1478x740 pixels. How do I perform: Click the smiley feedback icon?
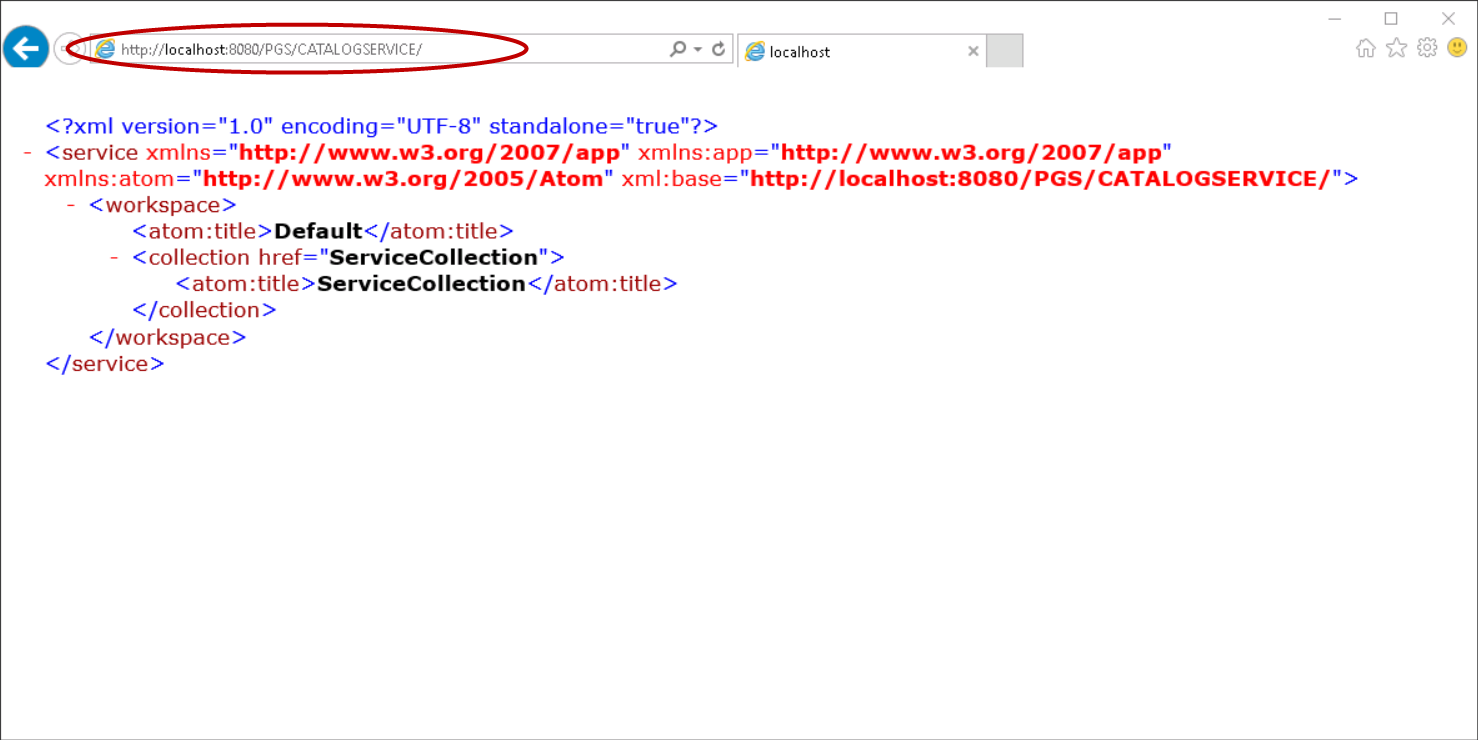(x=1457, y=48)
